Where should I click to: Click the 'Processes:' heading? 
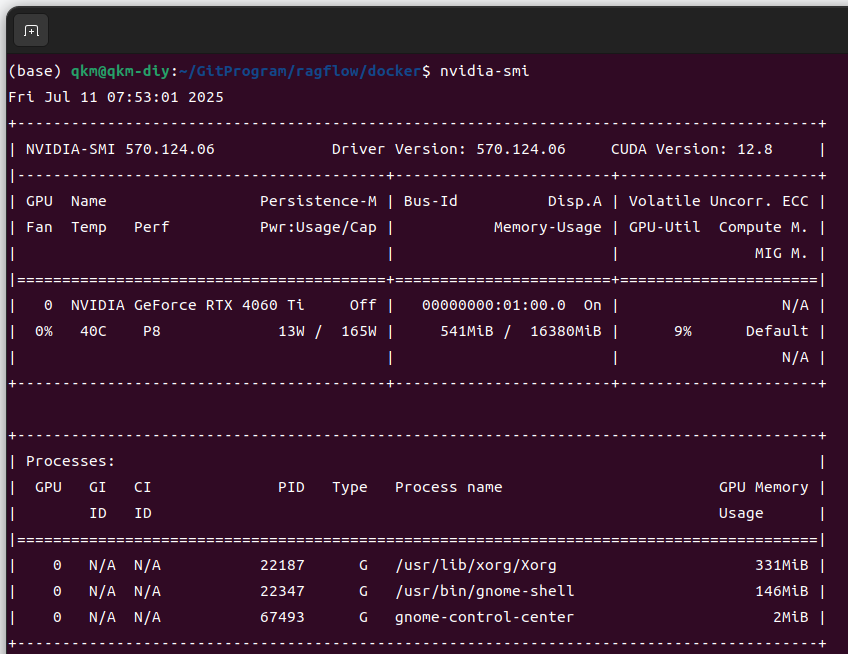coord(70,461)
